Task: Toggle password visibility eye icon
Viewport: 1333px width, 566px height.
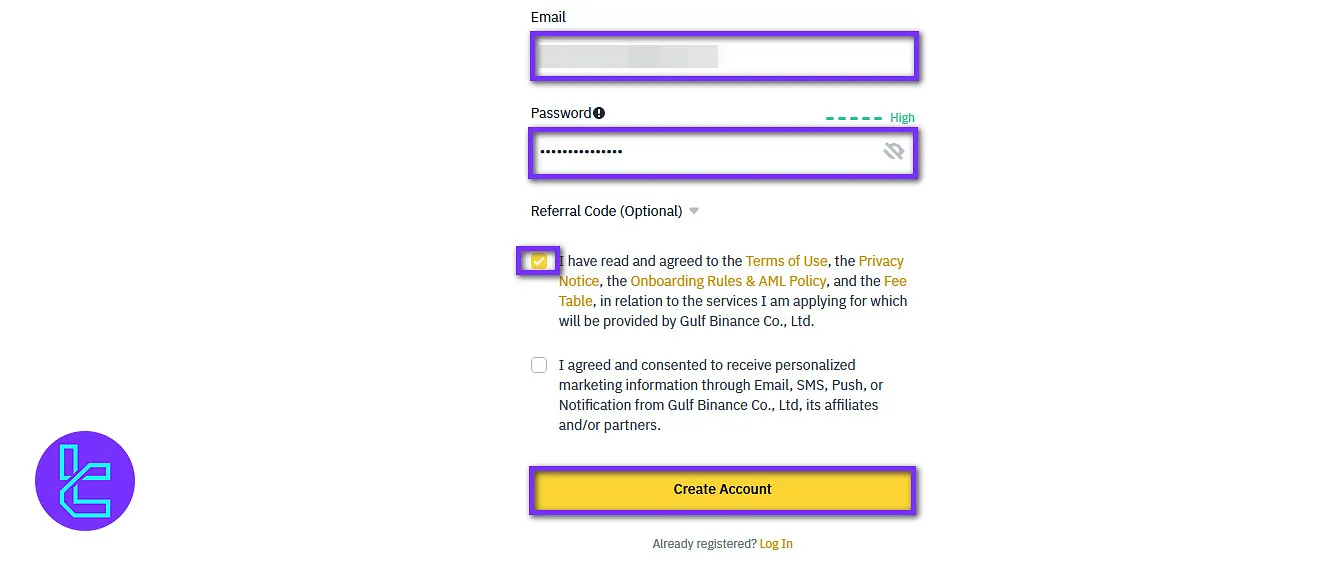Action: click(893, 151)
